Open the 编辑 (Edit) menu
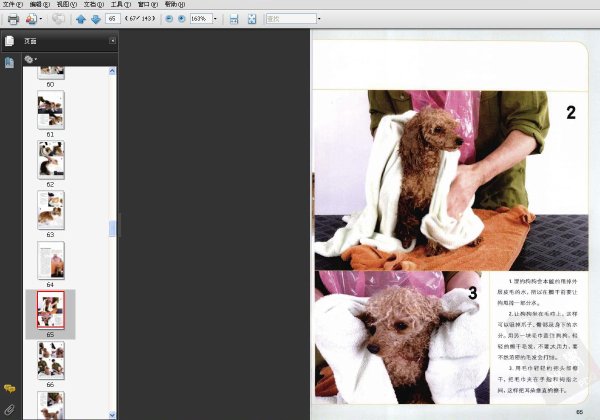This screenshot has height=420, width=600. pos(40,4)
